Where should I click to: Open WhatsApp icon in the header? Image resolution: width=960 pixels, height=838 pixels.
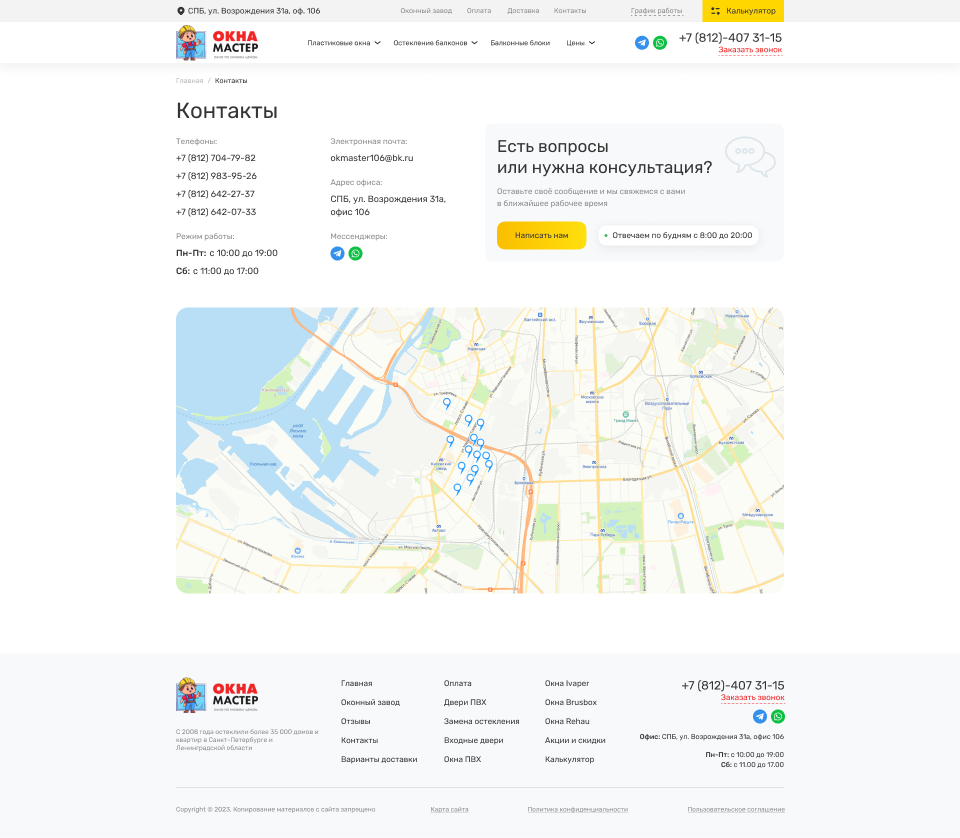pos(659,43)
